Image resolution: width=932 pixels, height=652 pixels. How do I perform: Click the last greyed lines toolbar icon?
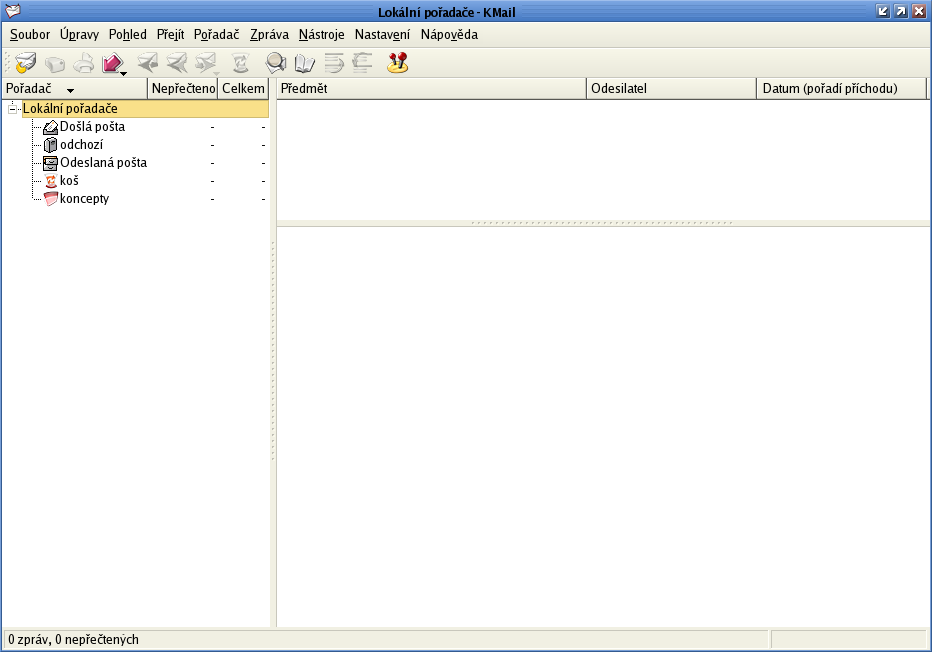coord(363,62)
